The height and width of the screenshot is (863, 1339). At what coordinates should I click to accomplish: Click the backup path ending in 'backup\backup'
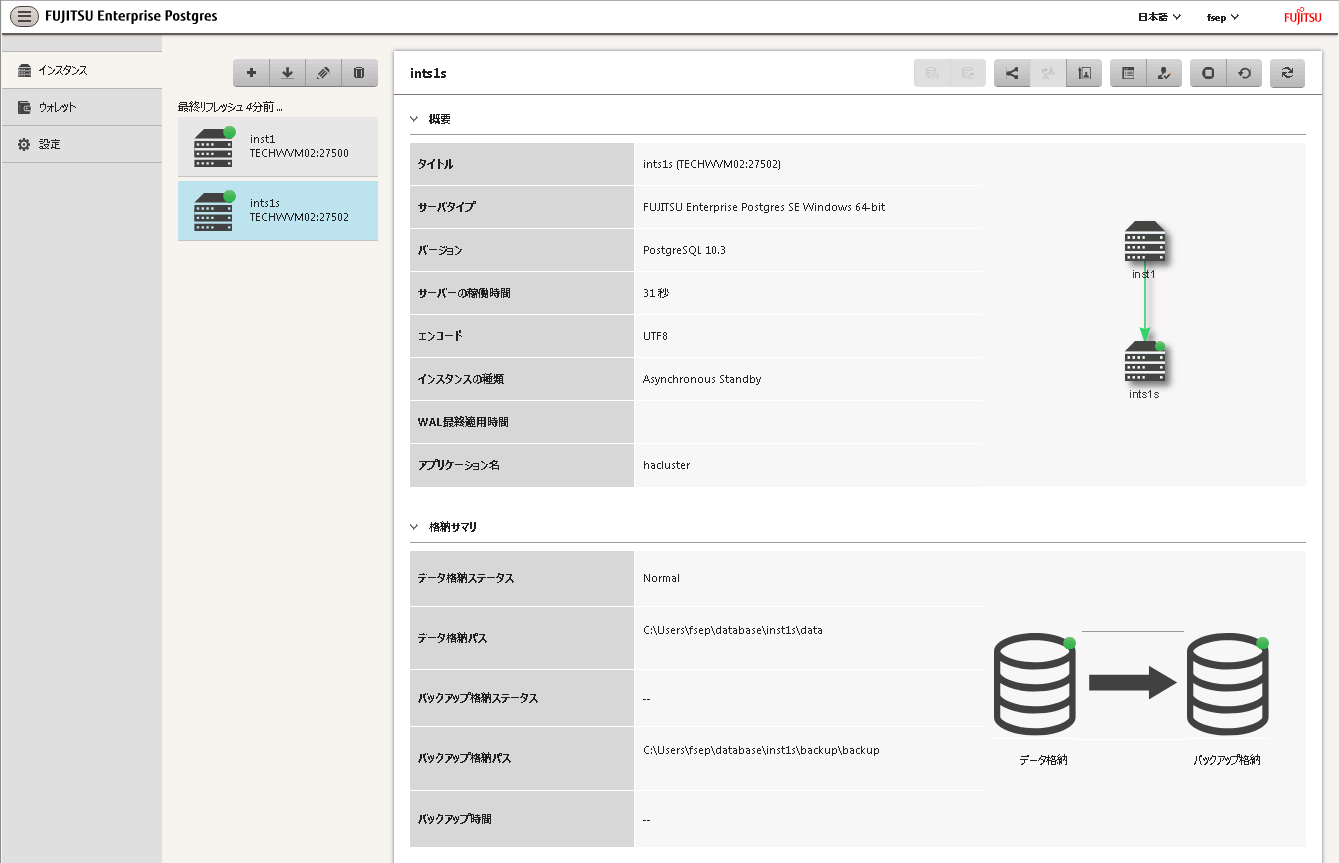pyautogui.click(x=761, y=750)
